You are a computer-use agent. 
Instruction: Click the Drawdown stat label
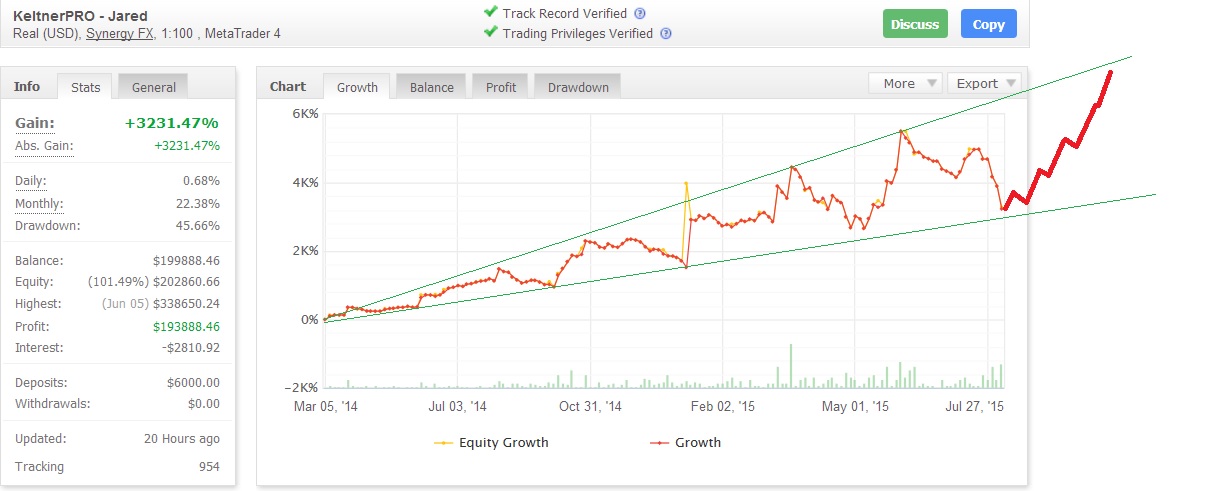click(46, 225)
